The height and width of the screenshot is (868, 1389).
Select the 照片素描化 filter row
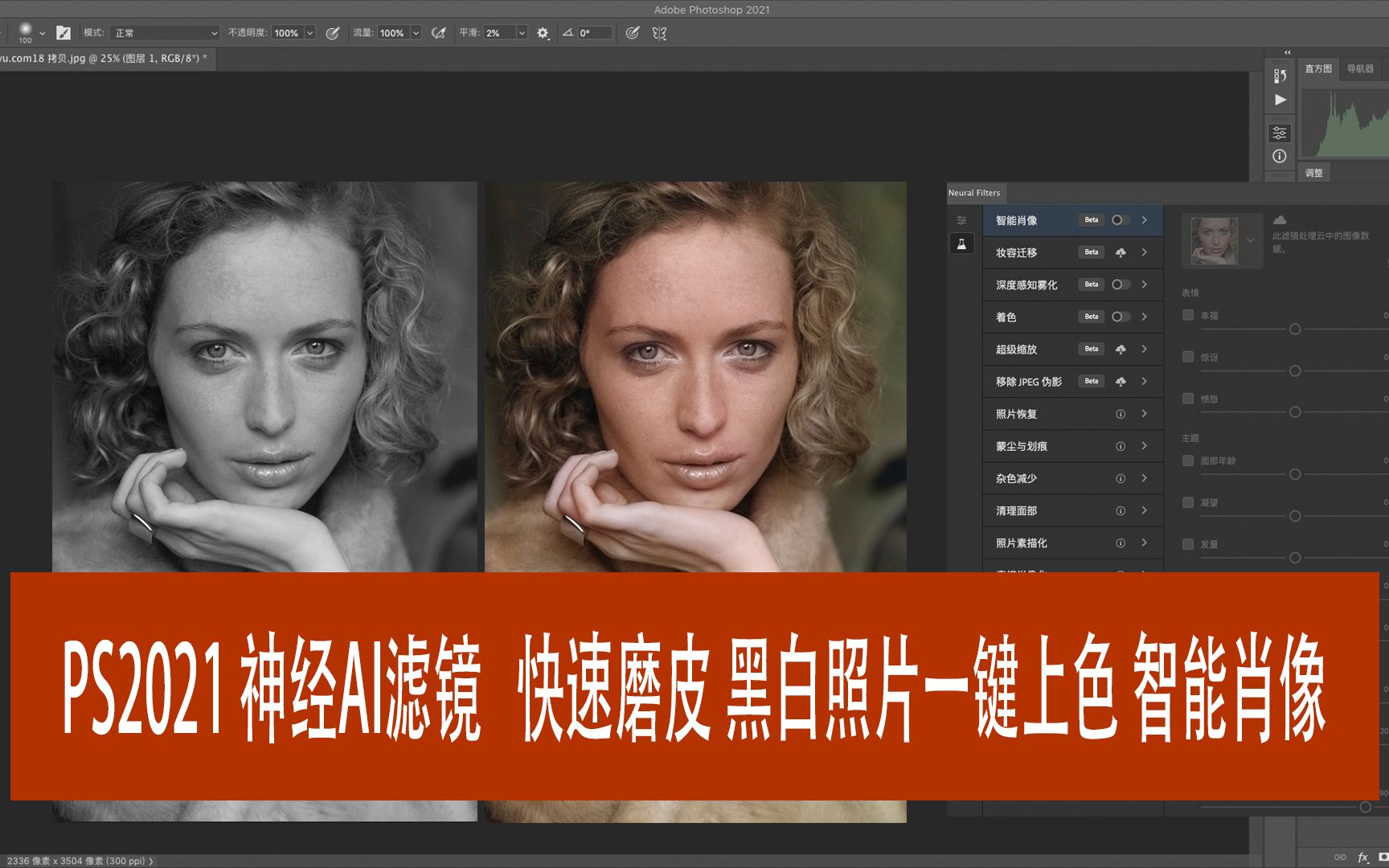coord(1072,543)
